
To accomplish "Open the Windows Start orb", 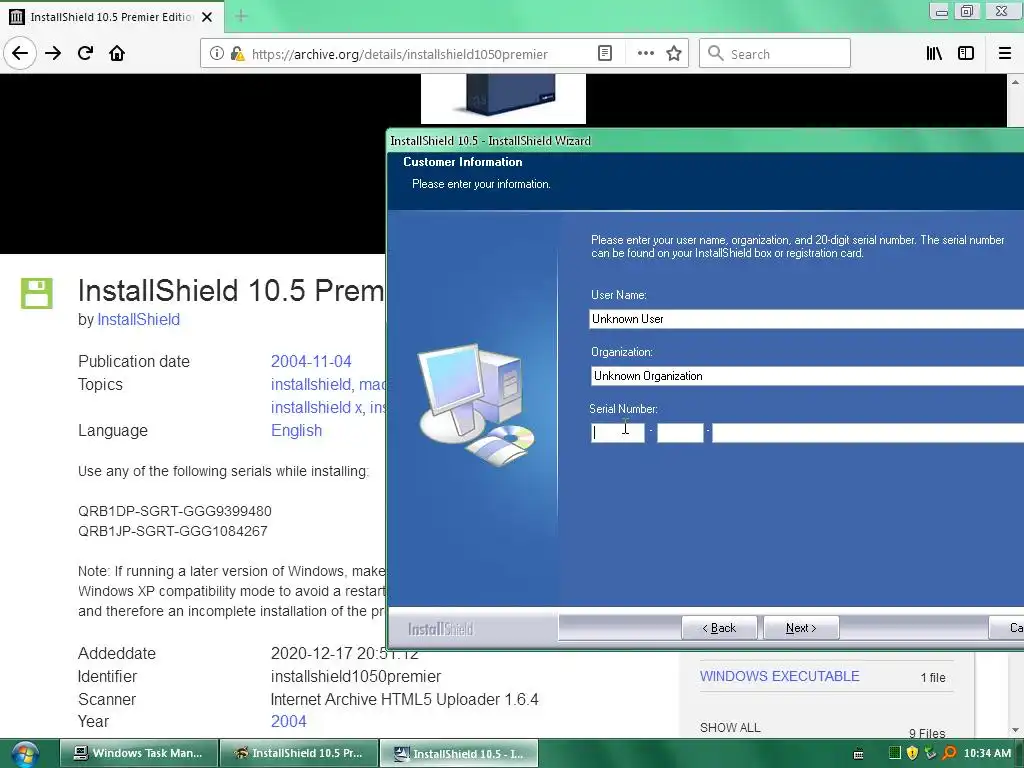I will point(25,754).
